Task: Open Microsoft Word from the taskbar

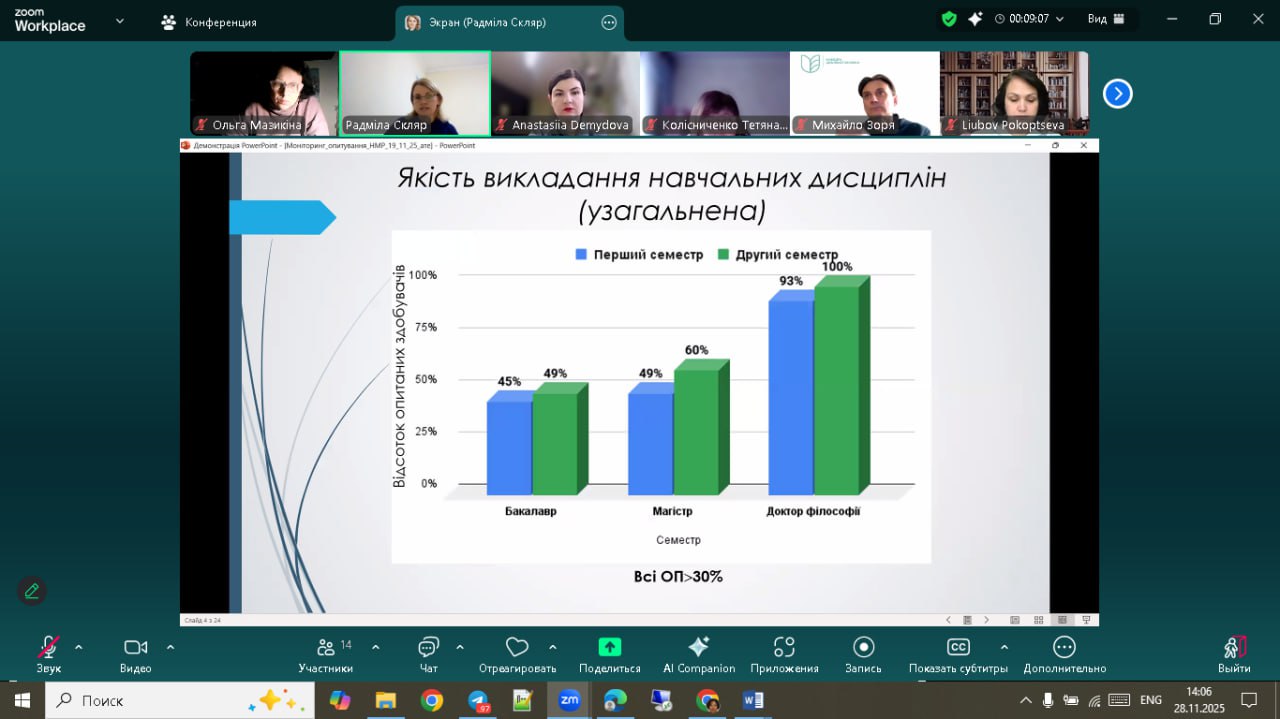Action: tap(753, 700)
